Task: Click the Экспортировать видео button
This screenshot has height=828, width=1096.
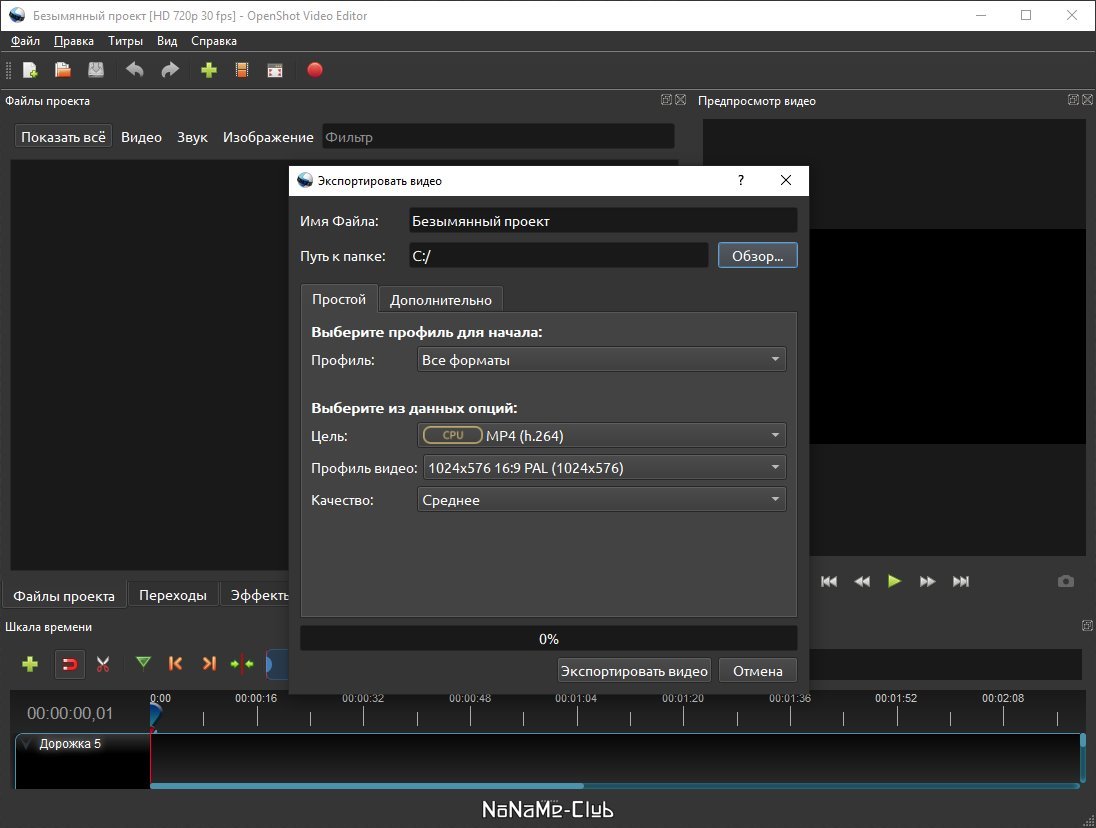Action: tap(634, 671)
